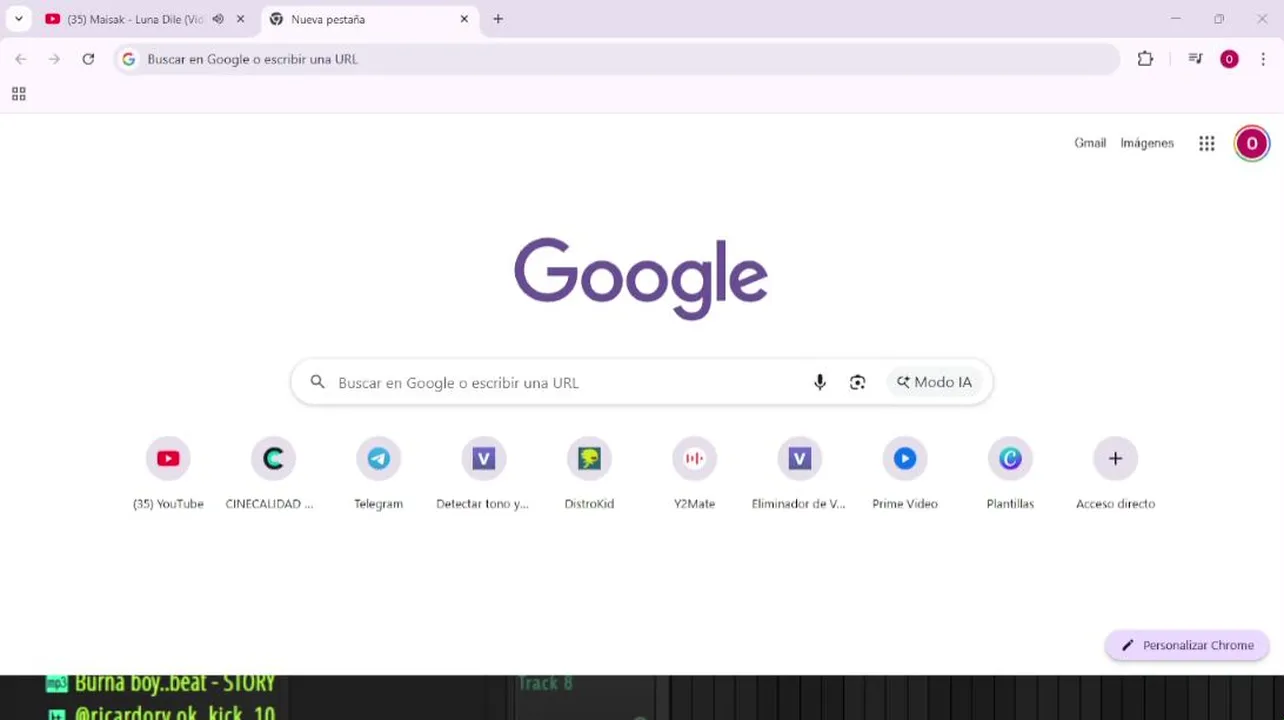Screen dimensions: 1284x720
Task: Go back with the browser back arrow
Action: [x=21, y=59]
